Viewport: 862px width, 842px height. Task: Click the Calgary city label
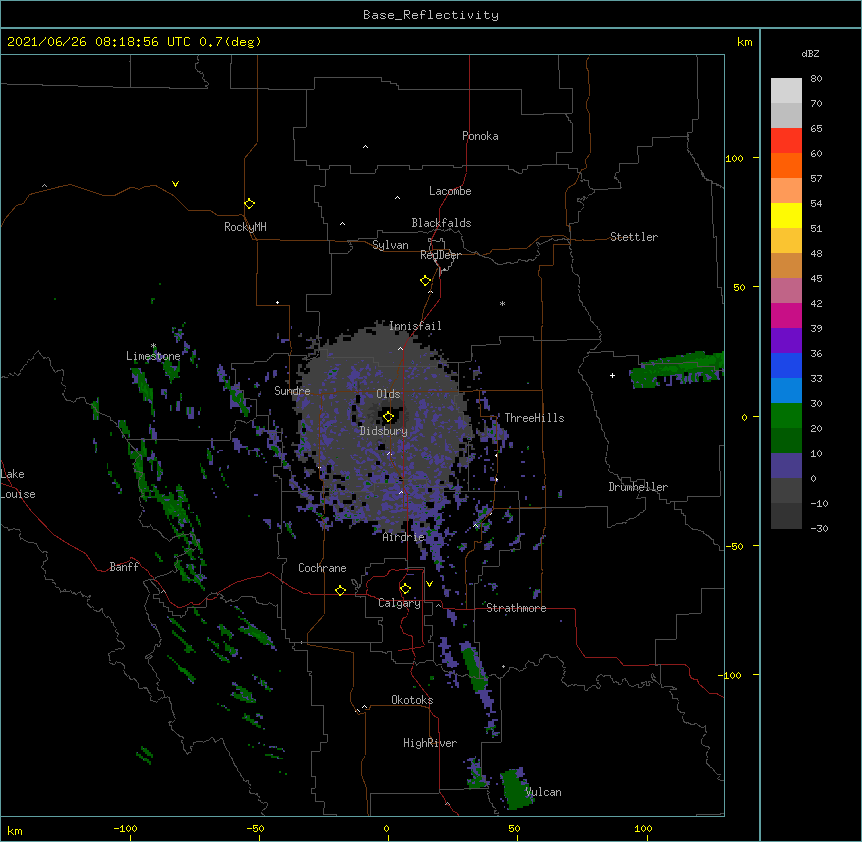(x=400, y=603)
